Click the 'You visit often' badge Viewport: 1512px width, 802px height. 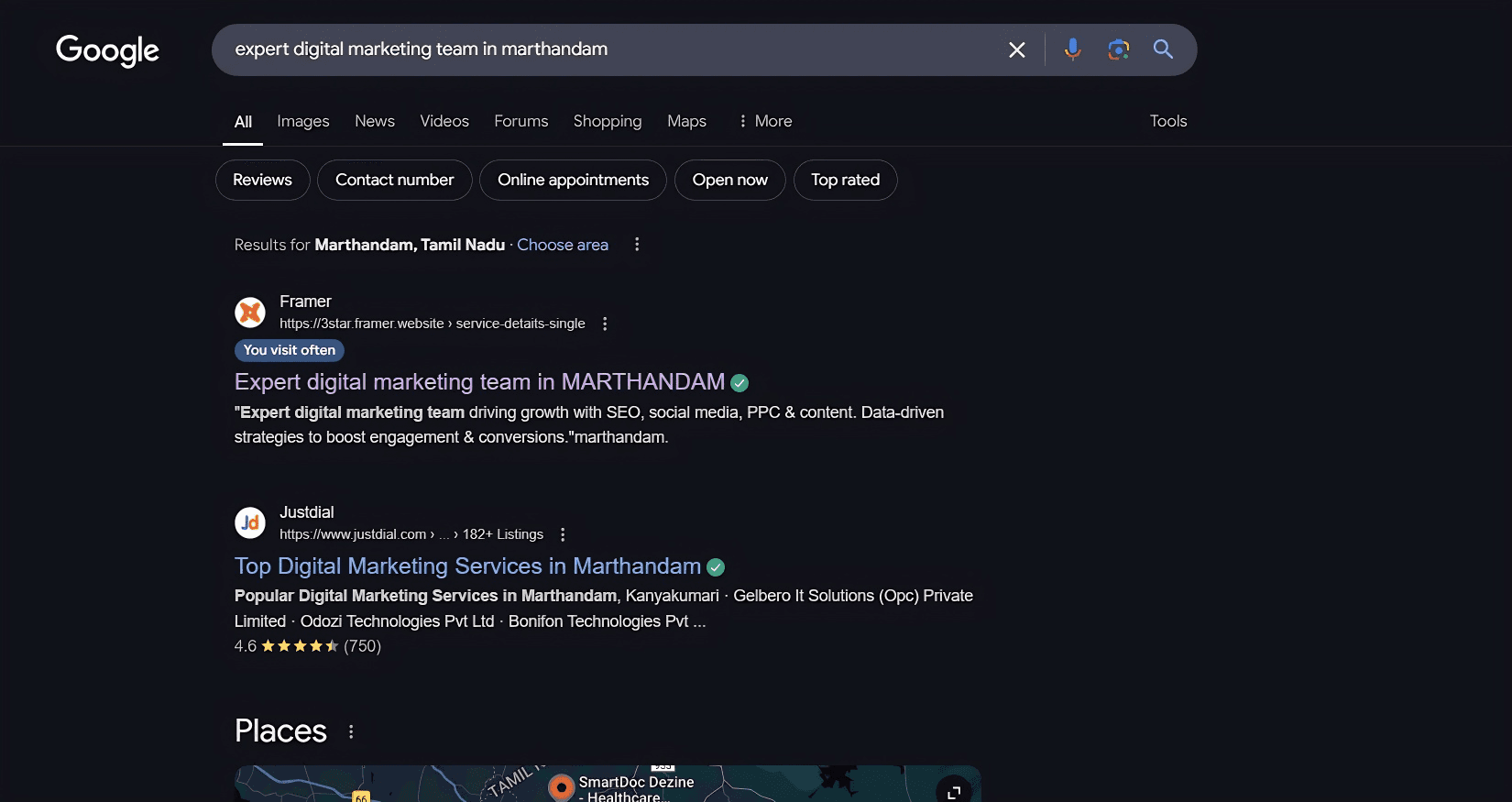click(290, 350)
